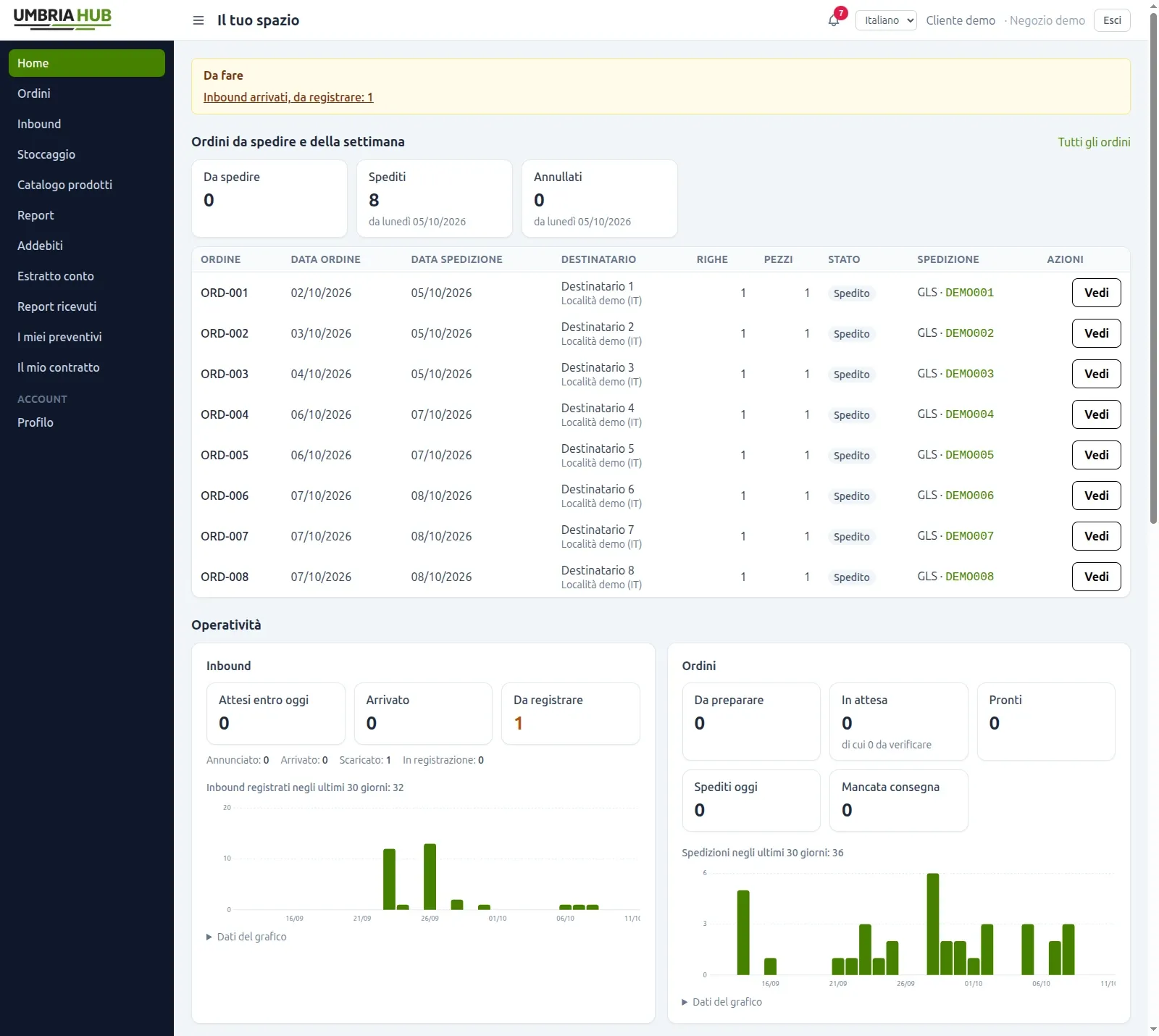1159x1036 pixels.
Task: Click Vedi for order ORD-002
Action: point(1097,333)
